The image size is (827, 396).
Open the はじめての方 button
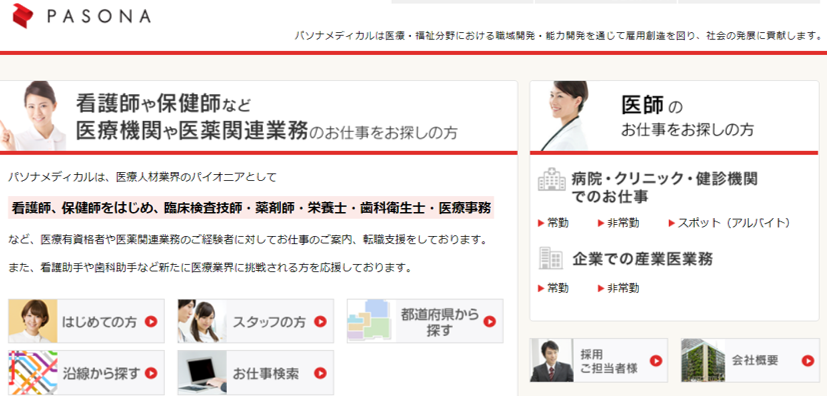tap(86, 321)
